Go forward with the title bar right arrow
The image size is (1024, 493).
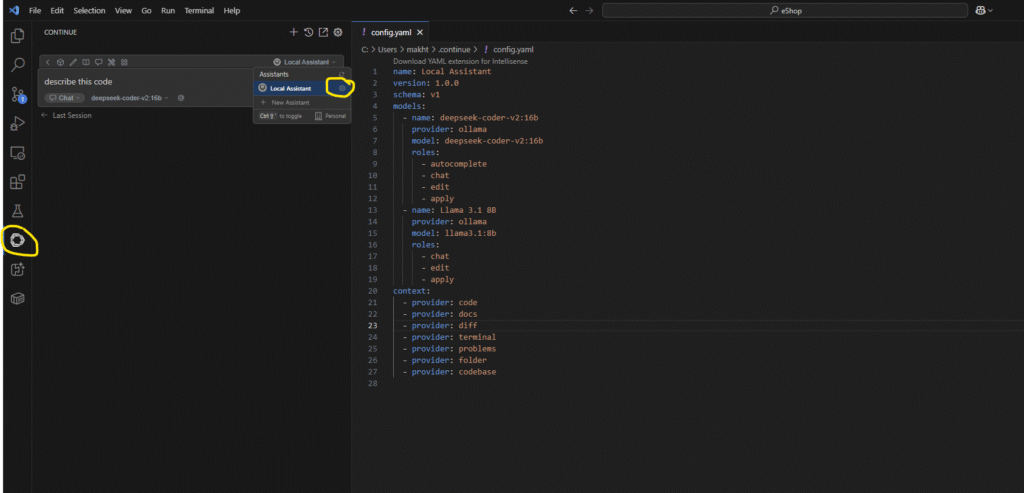589,10
